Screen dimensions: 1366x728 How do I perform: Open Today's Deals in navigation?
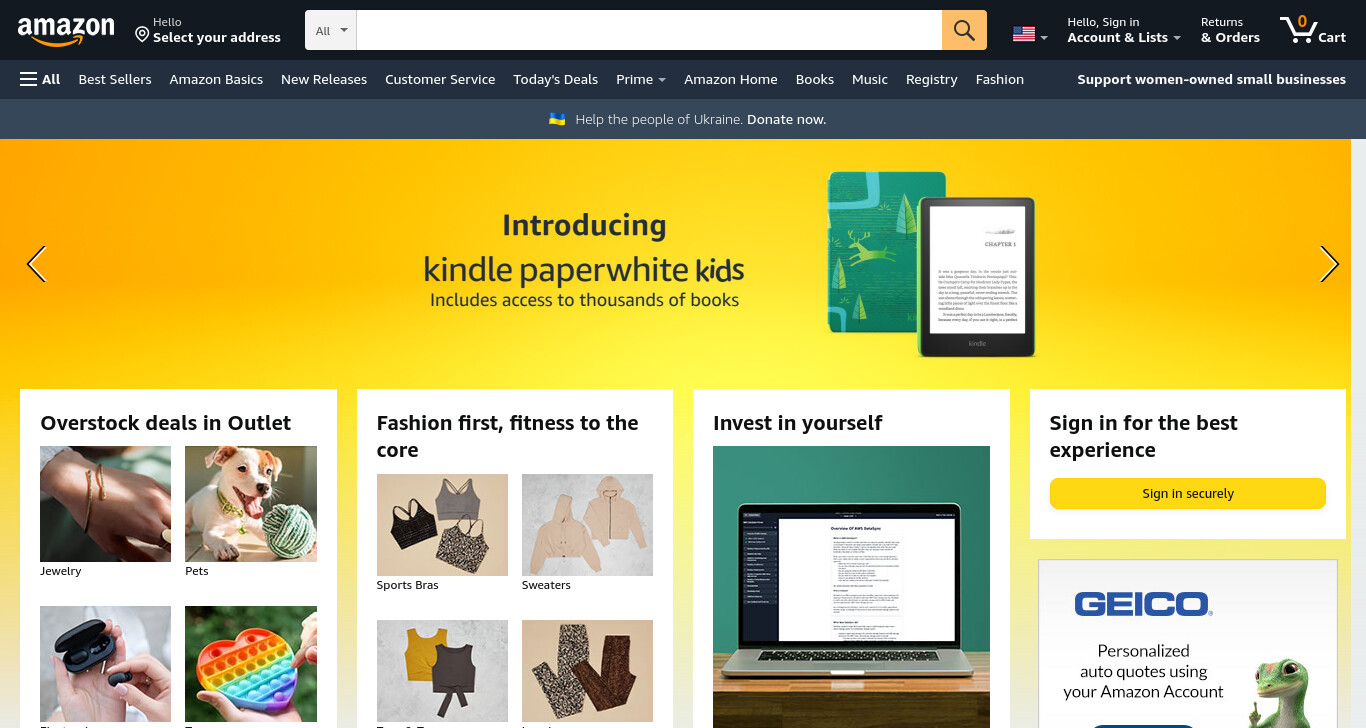click(555, 79)
